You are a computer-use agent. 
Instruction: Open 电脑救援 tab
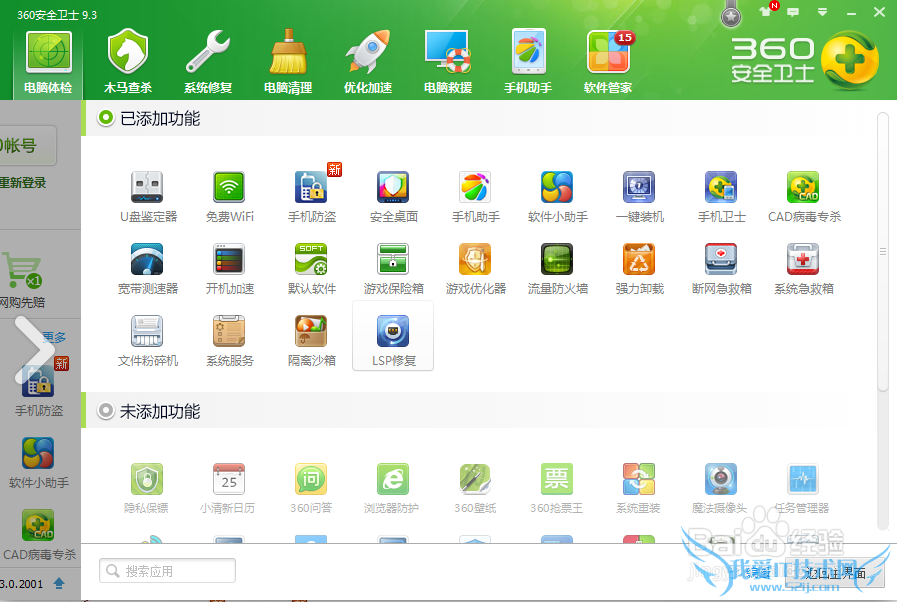pos(448,64)
